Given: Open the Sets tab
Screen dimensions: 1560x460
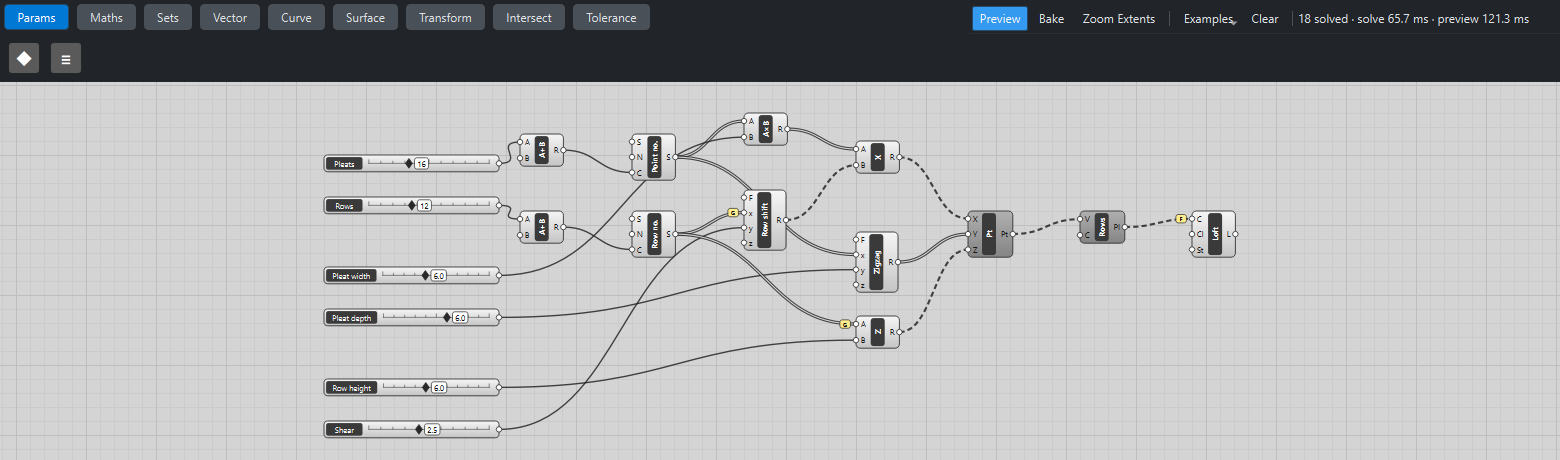Looking at the screenshot, I should pos(168,17).
